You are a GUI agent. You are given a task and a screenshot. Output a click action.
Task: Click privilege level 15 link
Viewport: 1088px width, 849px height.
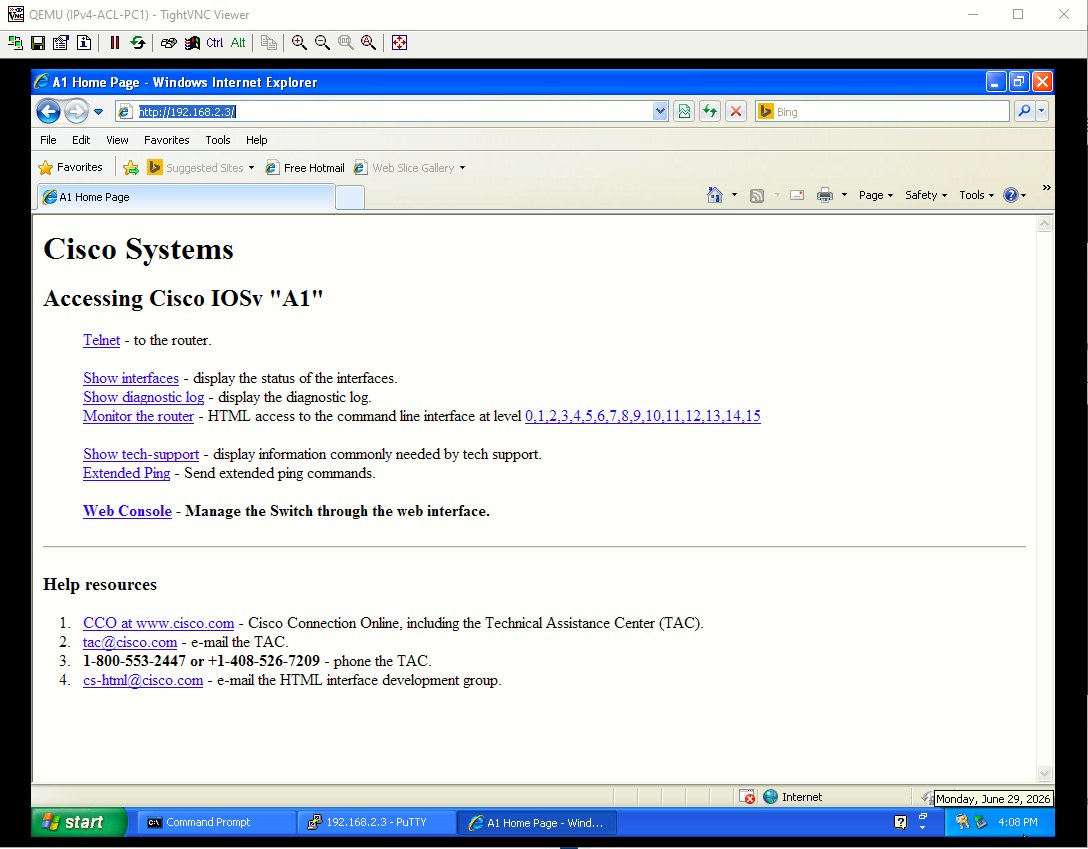tap(753, 416)
